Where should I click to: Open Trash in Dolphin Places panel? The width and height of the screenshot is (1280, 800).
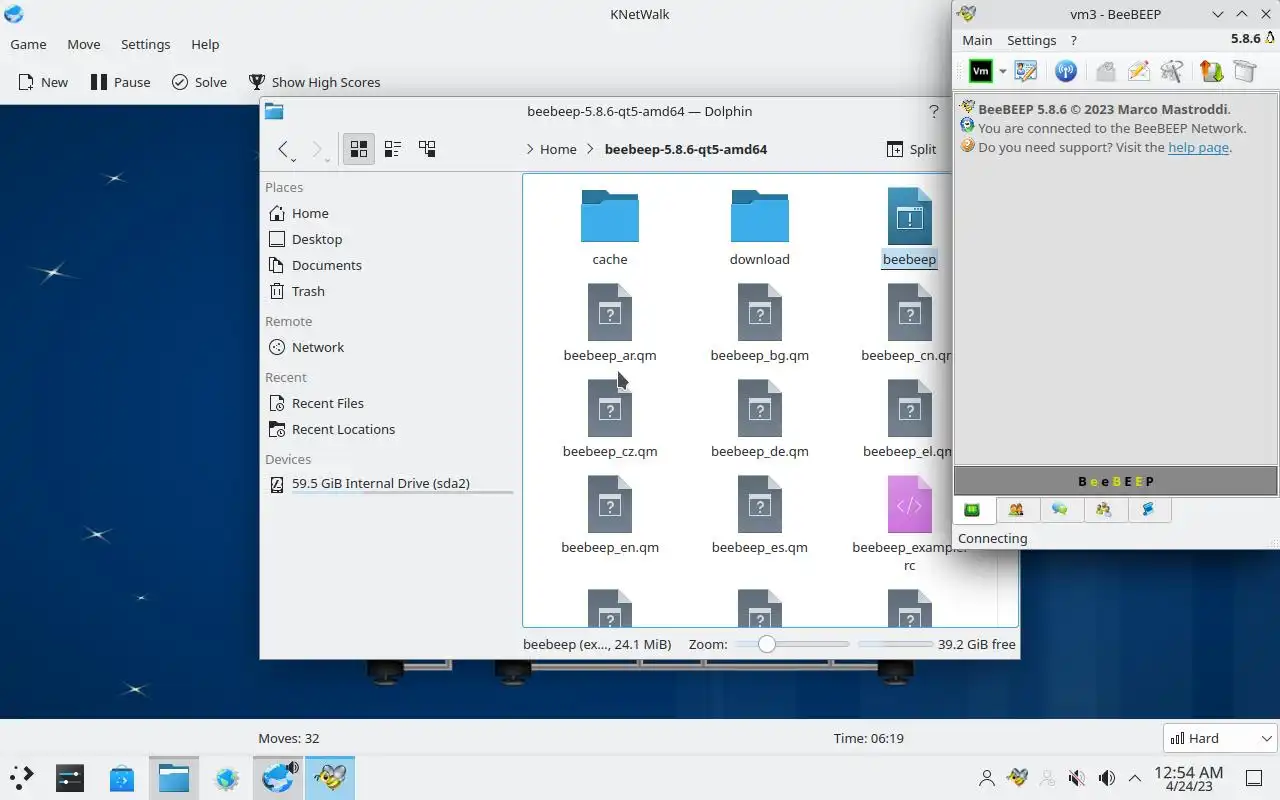click(390, 291)
